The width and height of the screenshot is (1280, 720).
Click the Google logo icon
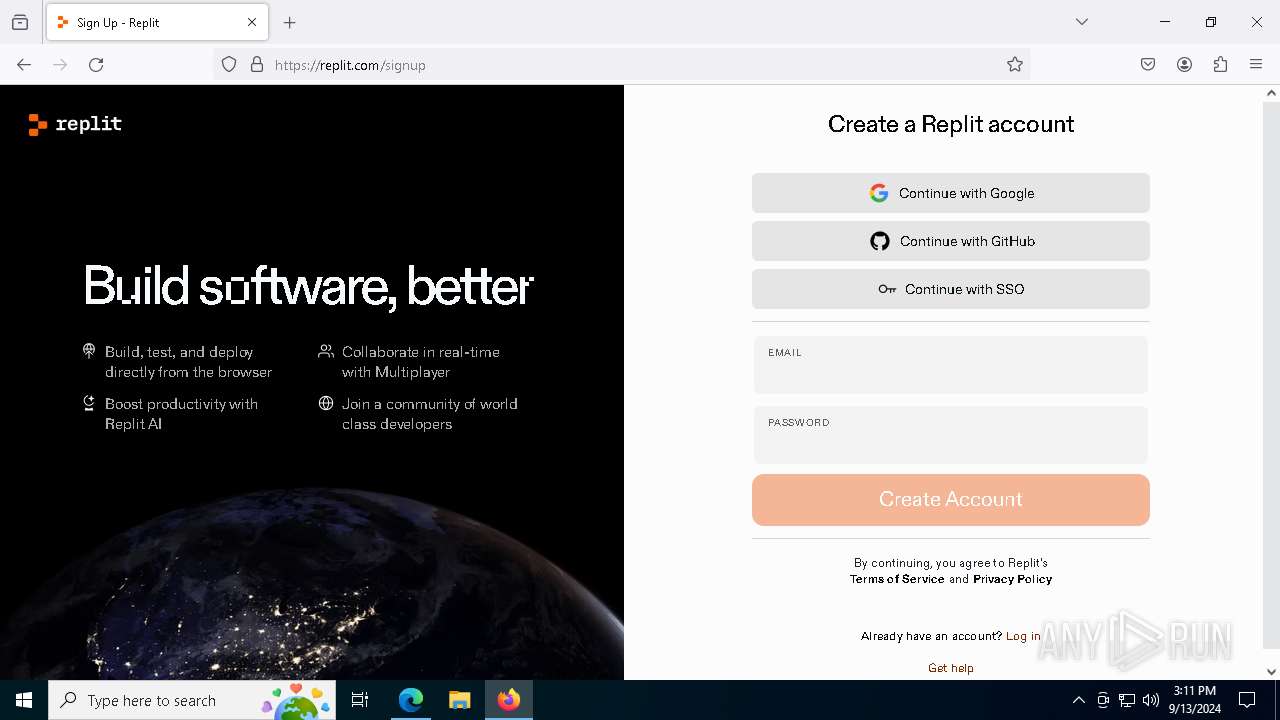879,193
